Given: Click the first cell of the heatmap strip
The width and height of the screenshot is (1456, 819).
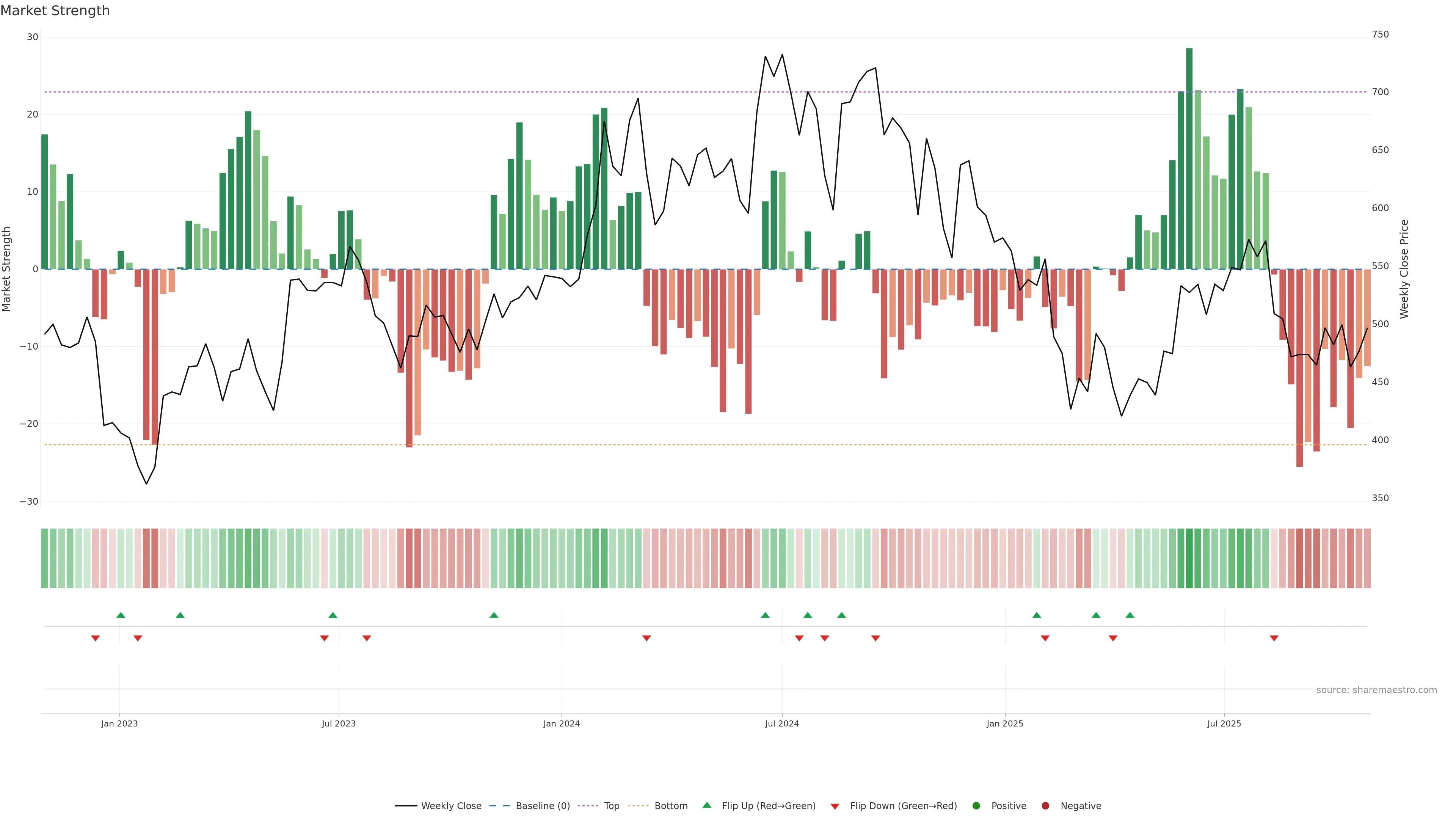Looking at the screenshot, I should (45, 558).
